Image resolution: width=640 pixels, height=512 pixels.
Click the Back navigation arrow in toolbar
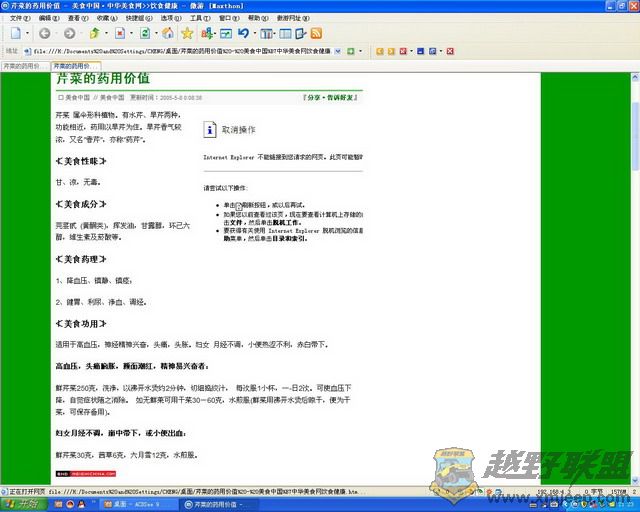tap(44, 33)
